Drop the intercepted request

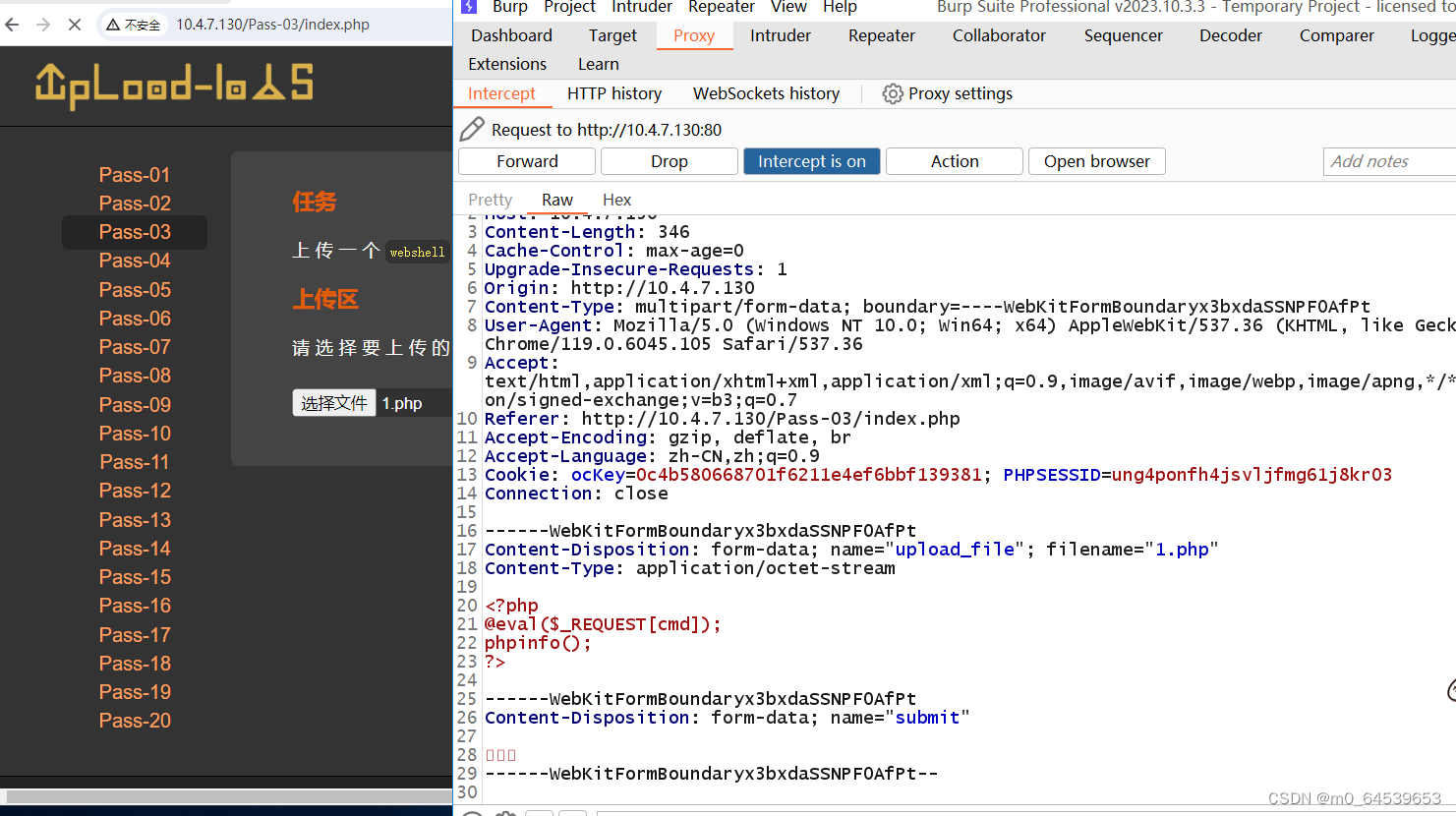[x=670, y=161]
